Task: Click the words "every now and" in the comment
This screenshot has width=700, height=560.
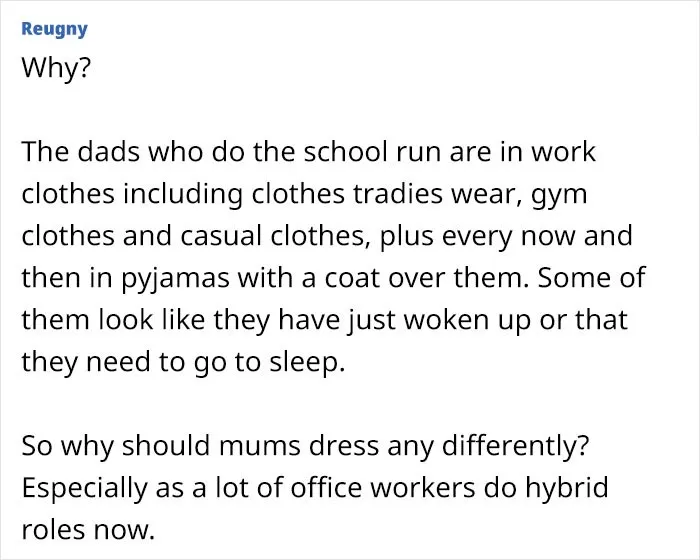Action: coord(537,237)
